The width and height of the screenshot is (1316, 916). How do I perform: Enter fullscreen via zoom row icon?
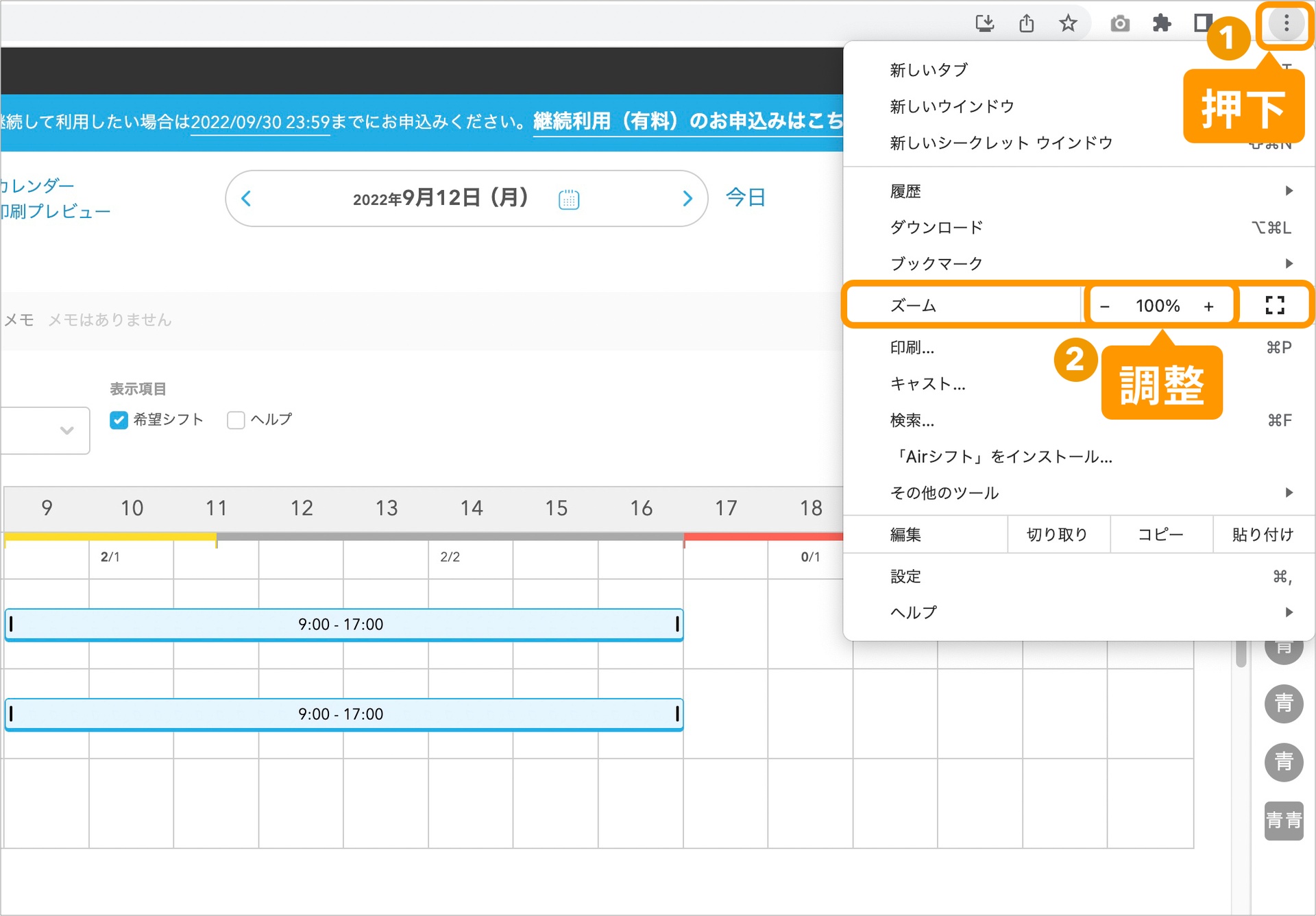pyautogui.click(x=1274, y=305)
